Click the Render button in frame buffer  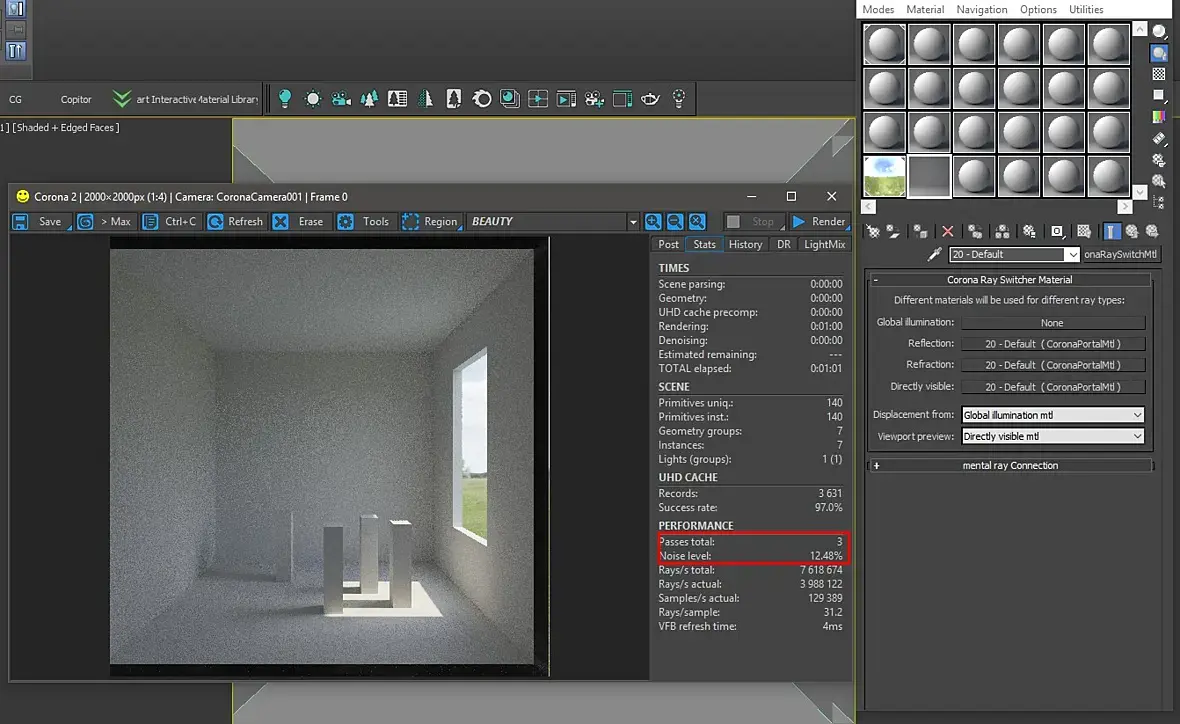[819, 221]
